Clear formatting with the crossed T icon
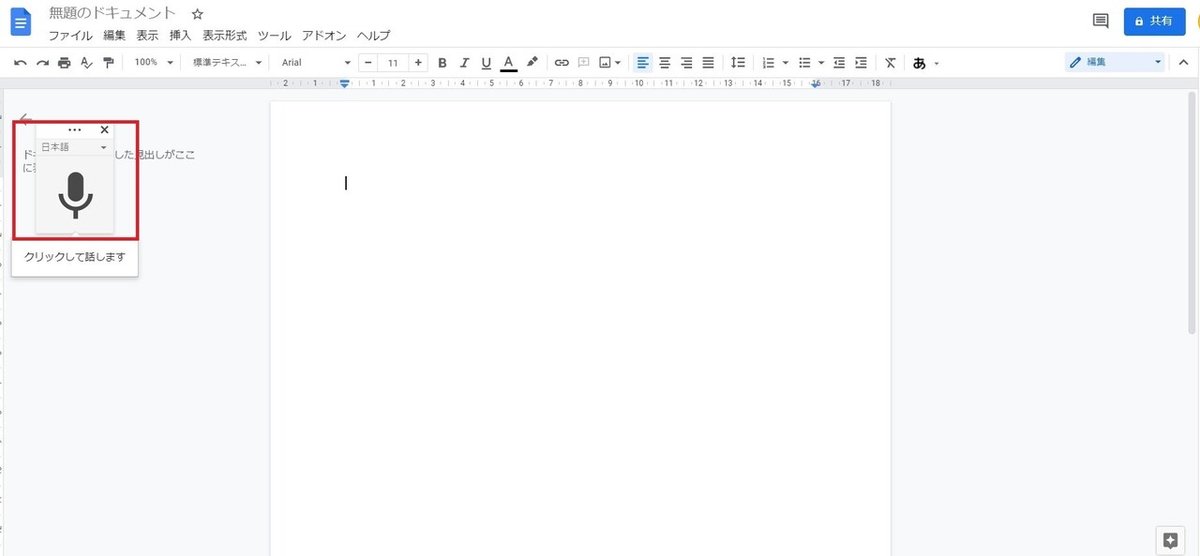 coord(891,62)
